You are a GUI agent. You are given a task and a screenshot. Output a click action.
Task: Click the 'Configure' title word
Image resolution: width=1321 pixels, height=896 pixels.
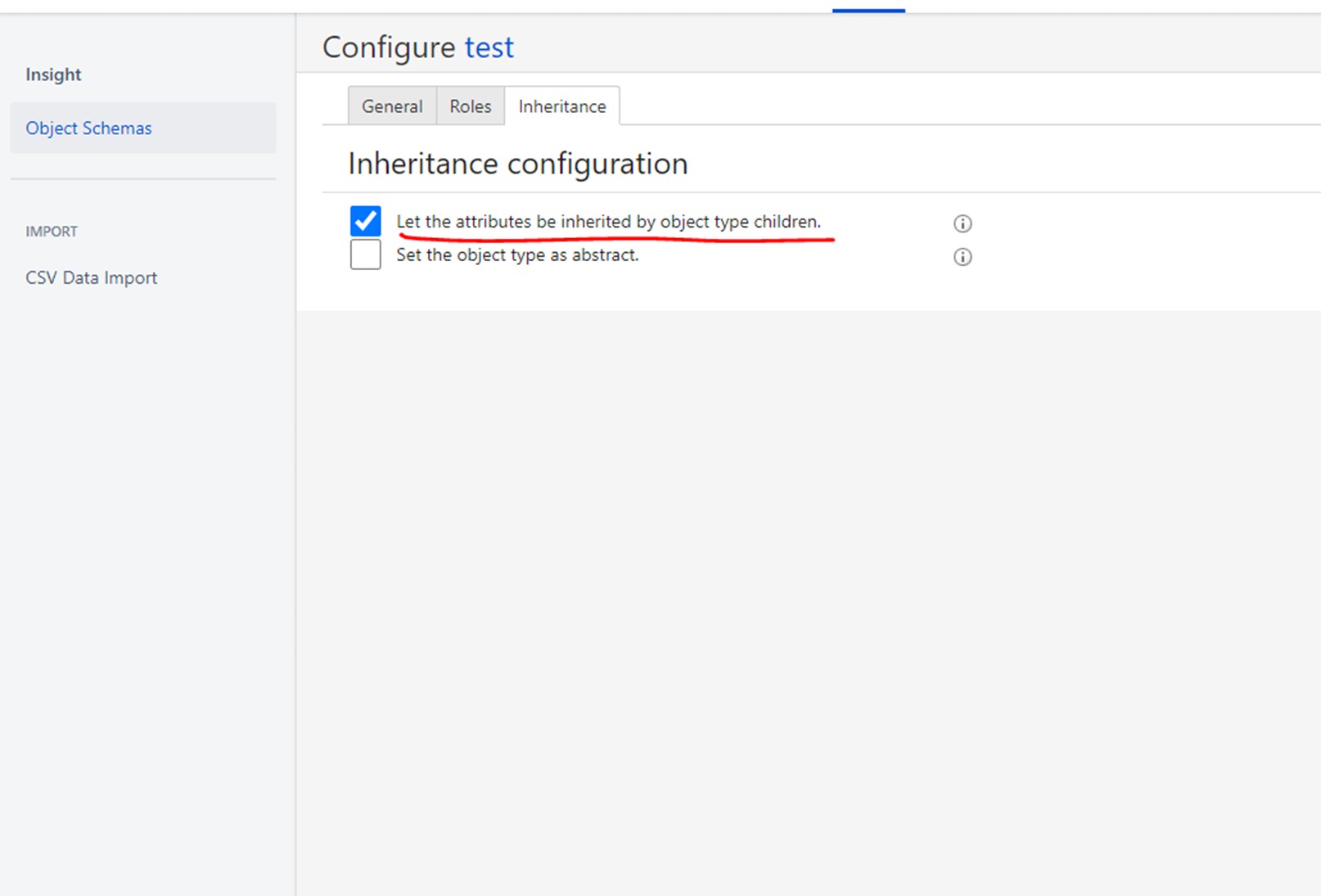pos(389,47)
